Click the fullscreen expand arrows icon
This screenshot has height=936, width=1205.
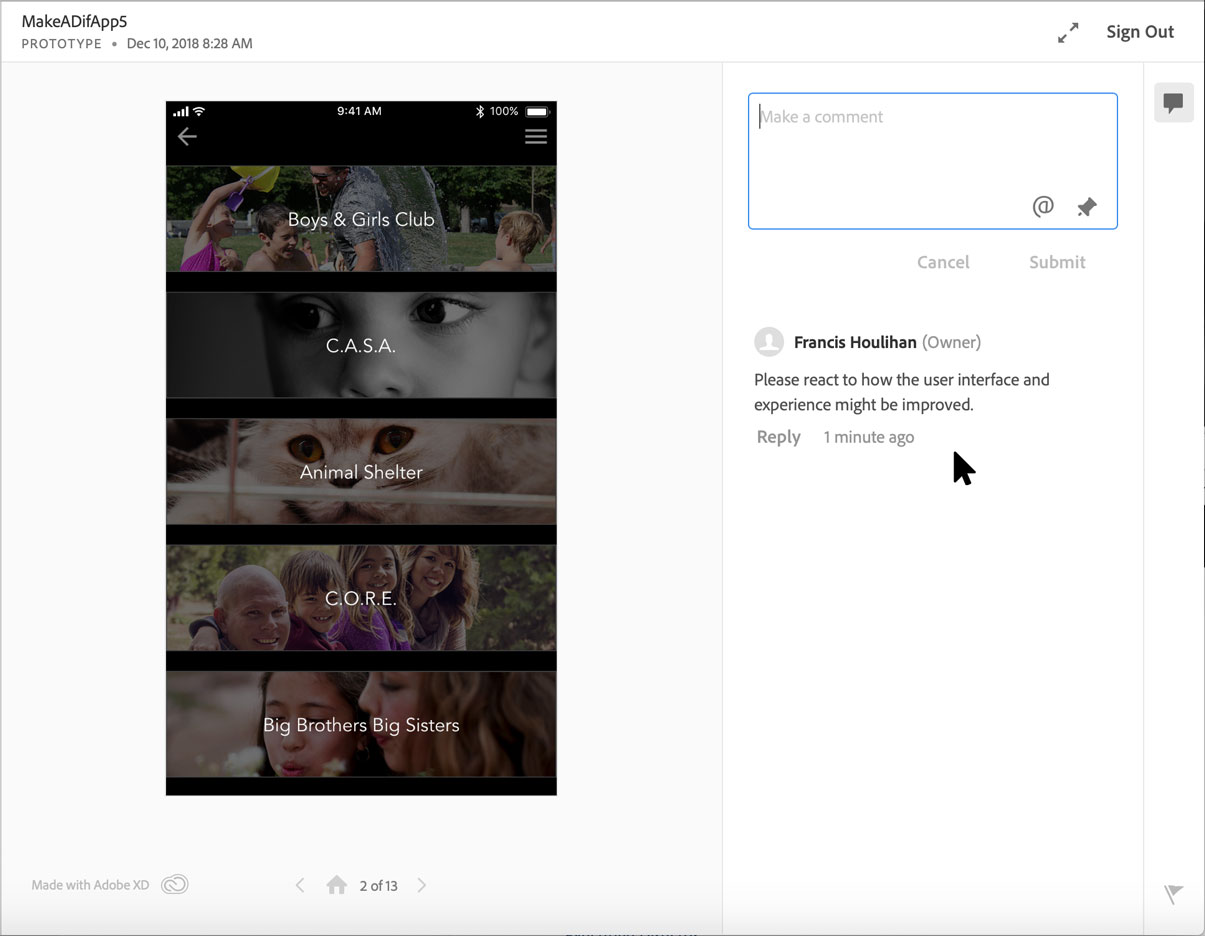point(1068,33)
